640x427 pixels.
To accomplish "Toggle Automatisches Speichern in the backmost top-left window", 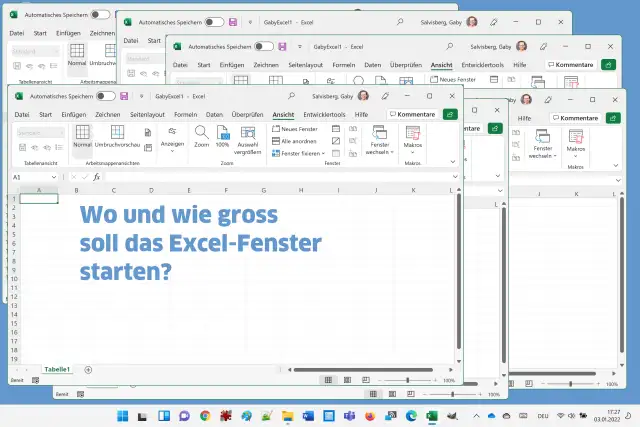I will pos(99,15).
